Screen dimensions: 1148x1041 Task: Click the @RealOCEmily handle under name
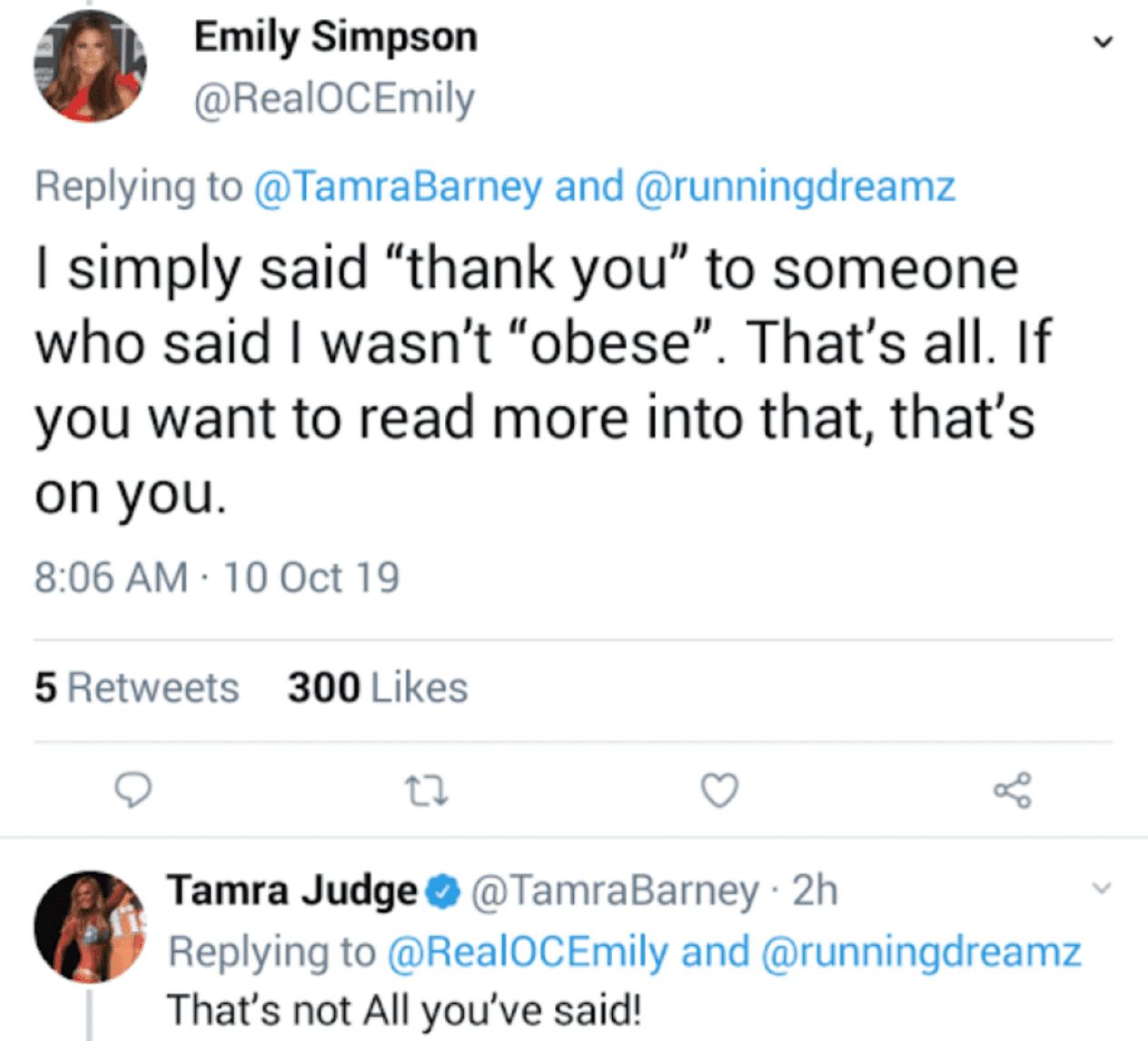333,99
